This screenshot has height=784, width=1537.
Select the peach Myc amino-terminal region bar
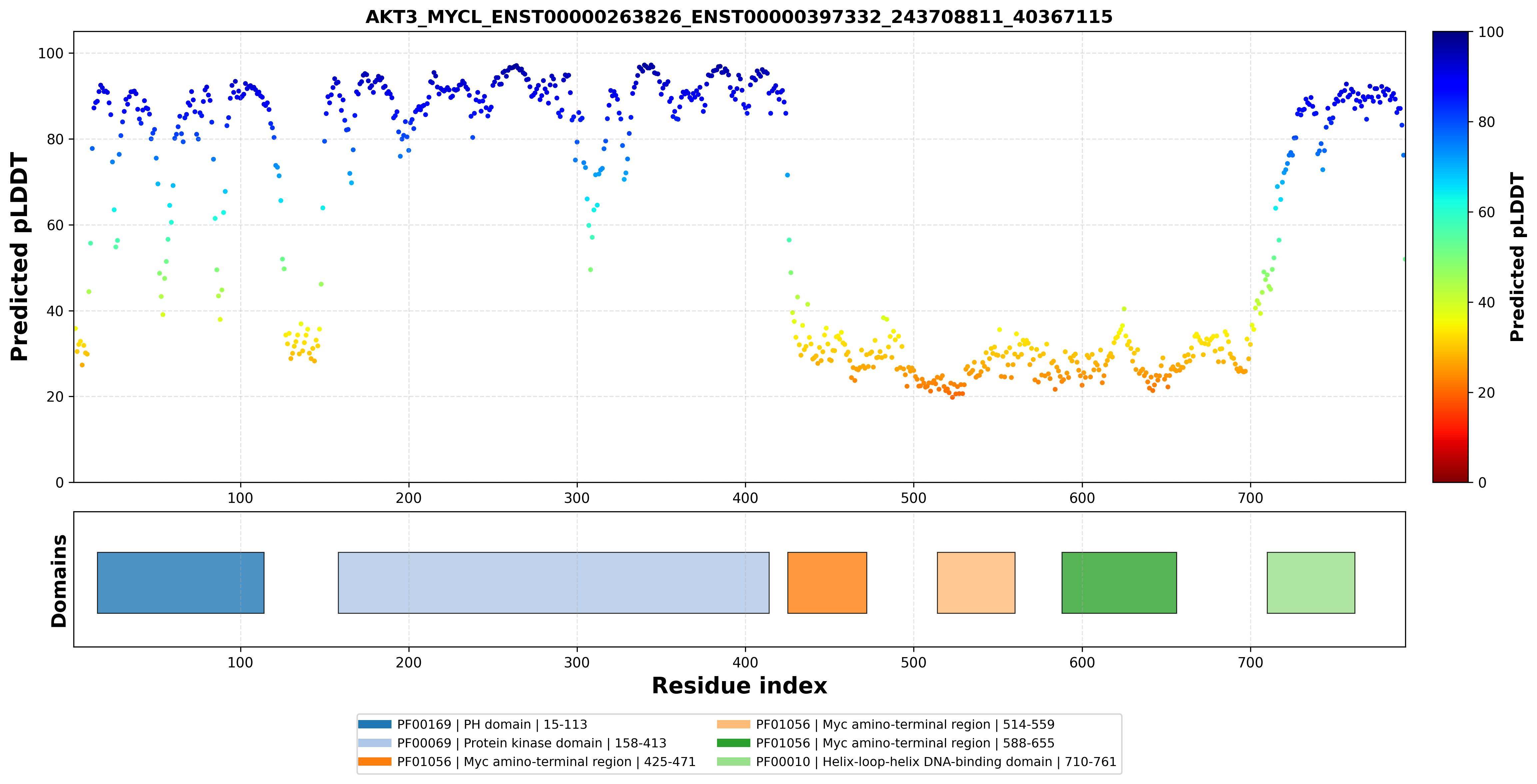(x=976, y=583)
